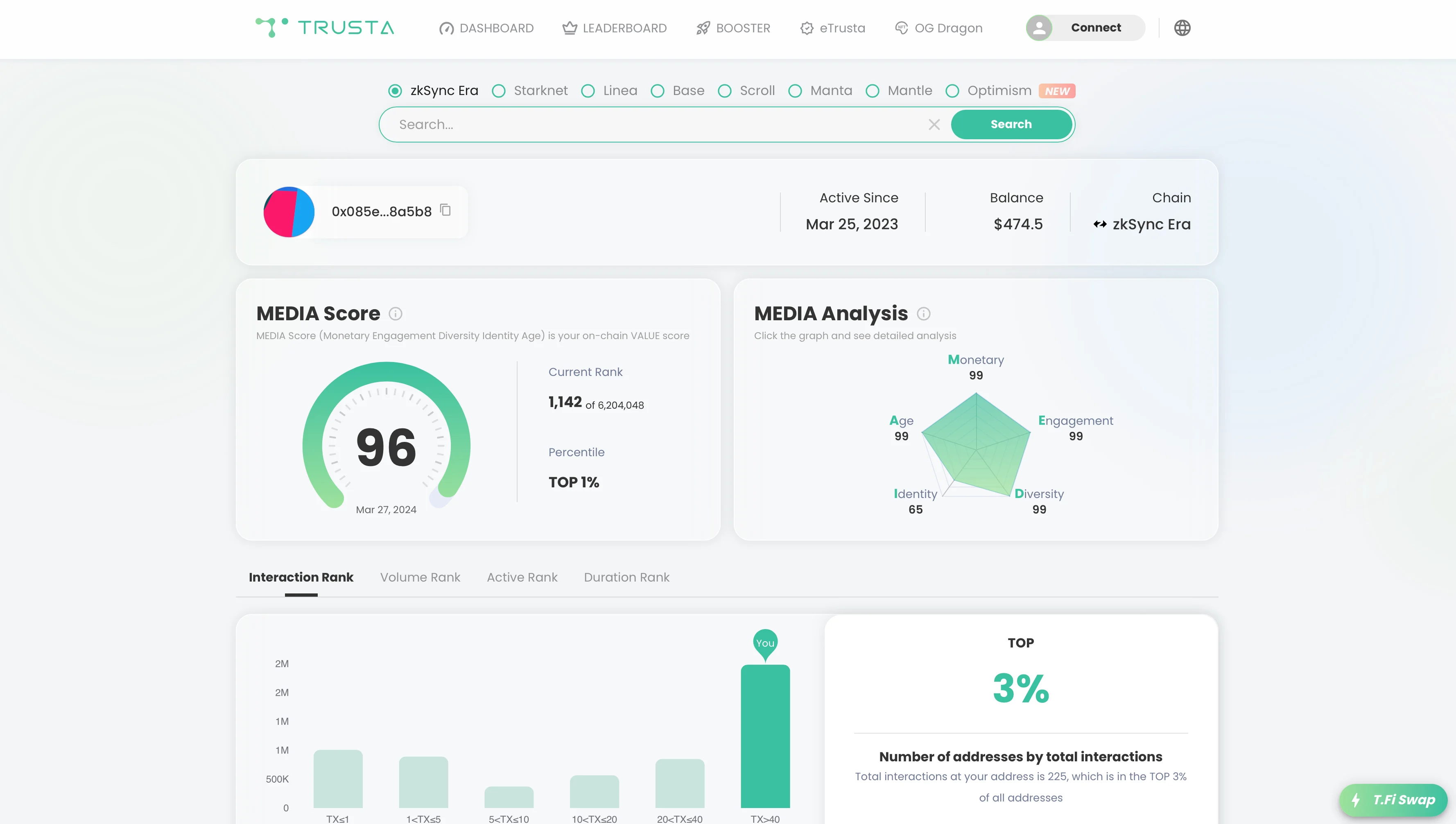Viewport: 1456px width, 824px height.
Task: Click the user avatar icon
Action: pyautogui.click(x=1038, y=28)
